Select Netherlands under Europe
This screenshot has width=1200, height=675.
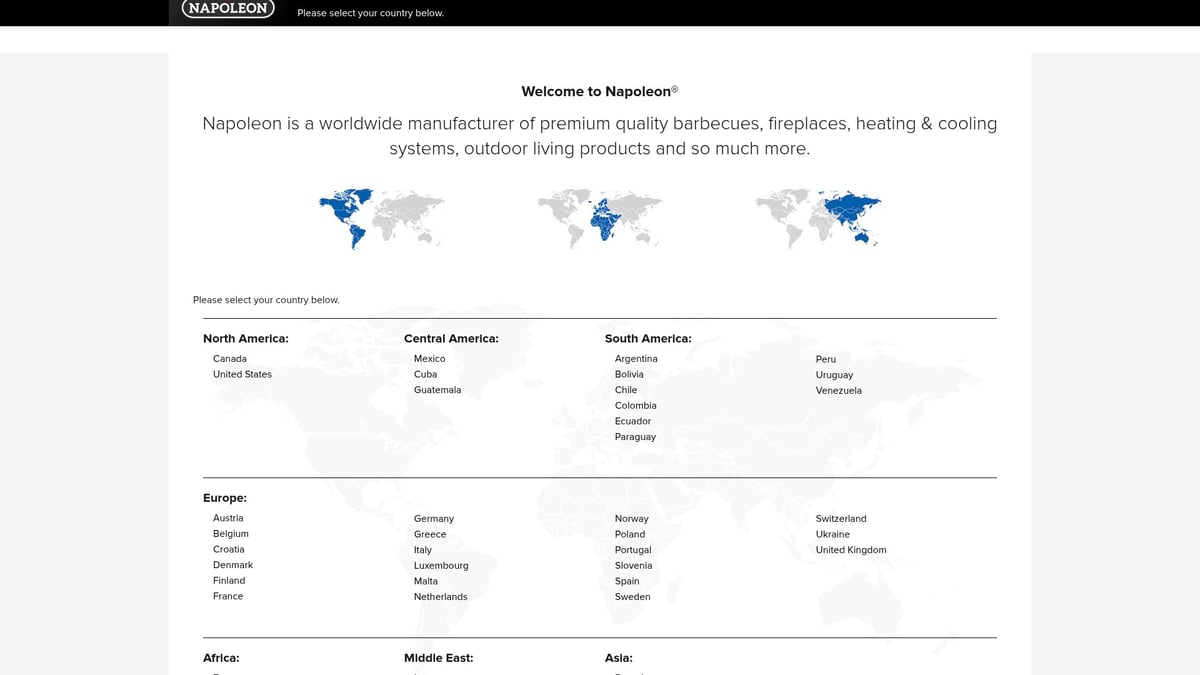tap(440, 597)
